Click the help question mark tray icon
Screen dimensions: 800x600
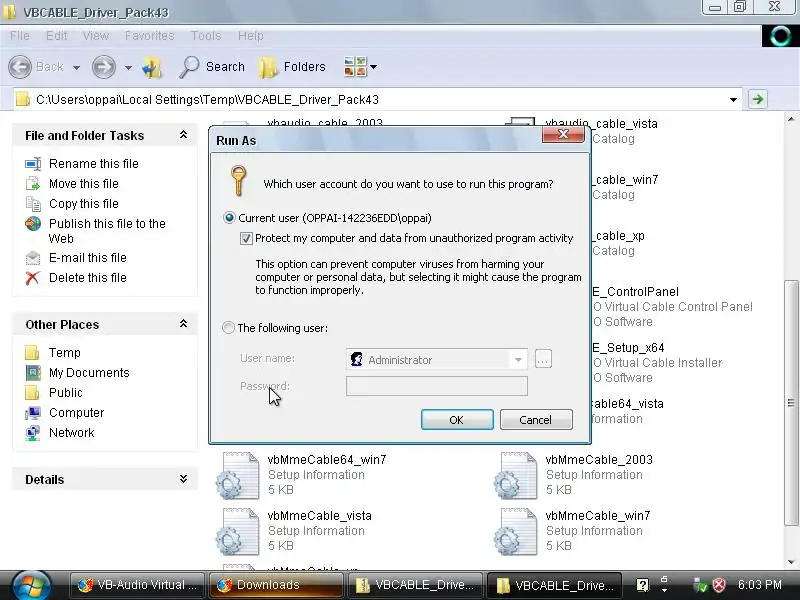click(x=642, y=585)
